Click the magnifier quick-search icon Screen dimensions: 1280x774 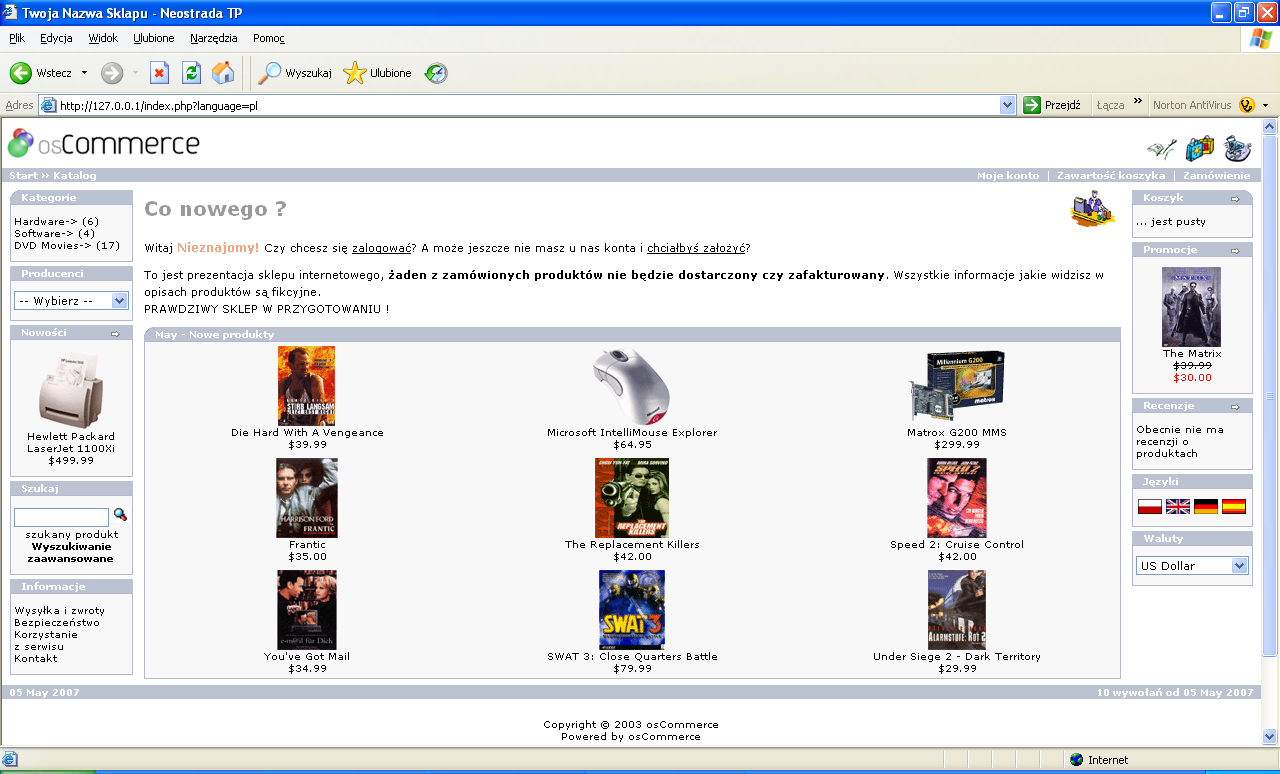(x=120, y=515)
